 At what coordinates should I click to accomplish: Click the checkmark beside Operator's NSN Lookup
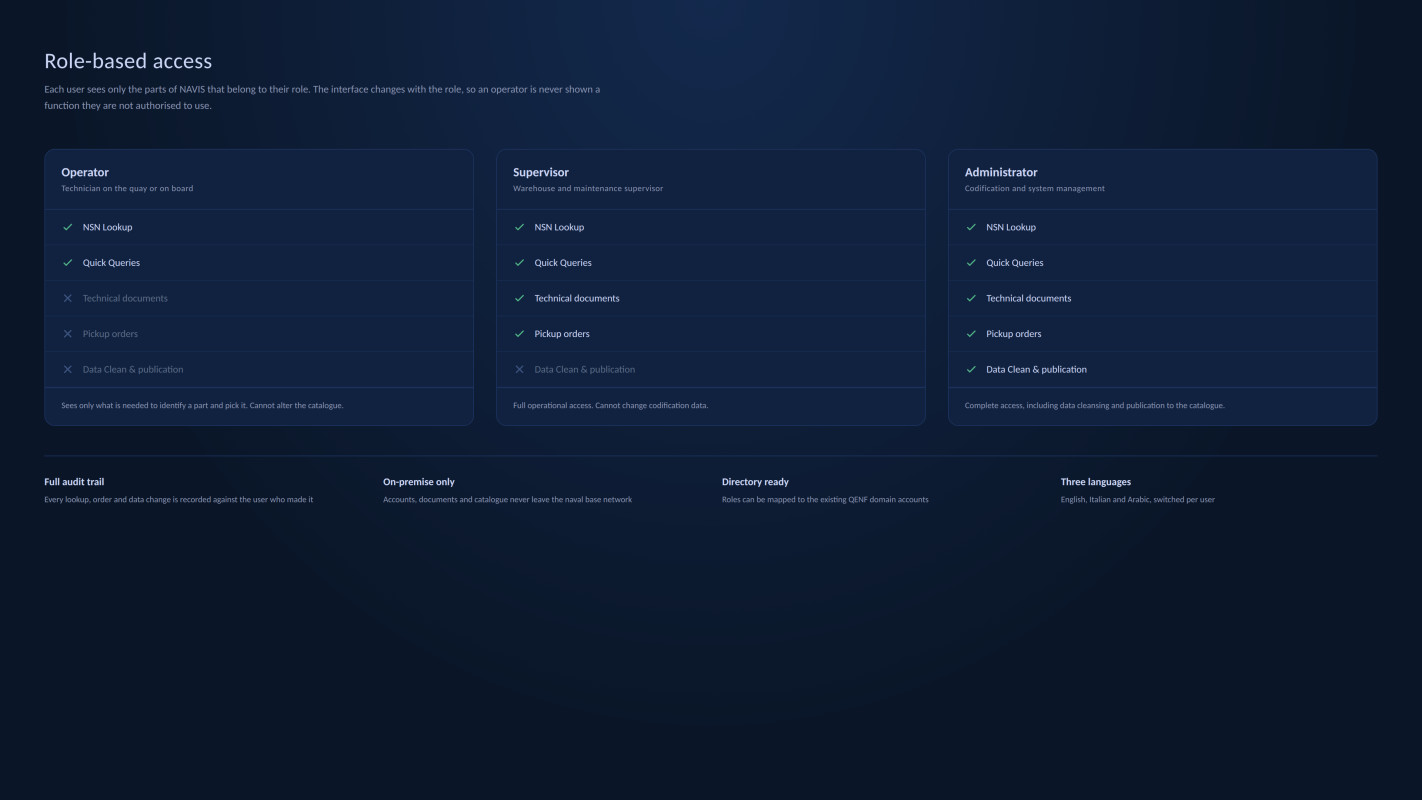pos(68,227)
